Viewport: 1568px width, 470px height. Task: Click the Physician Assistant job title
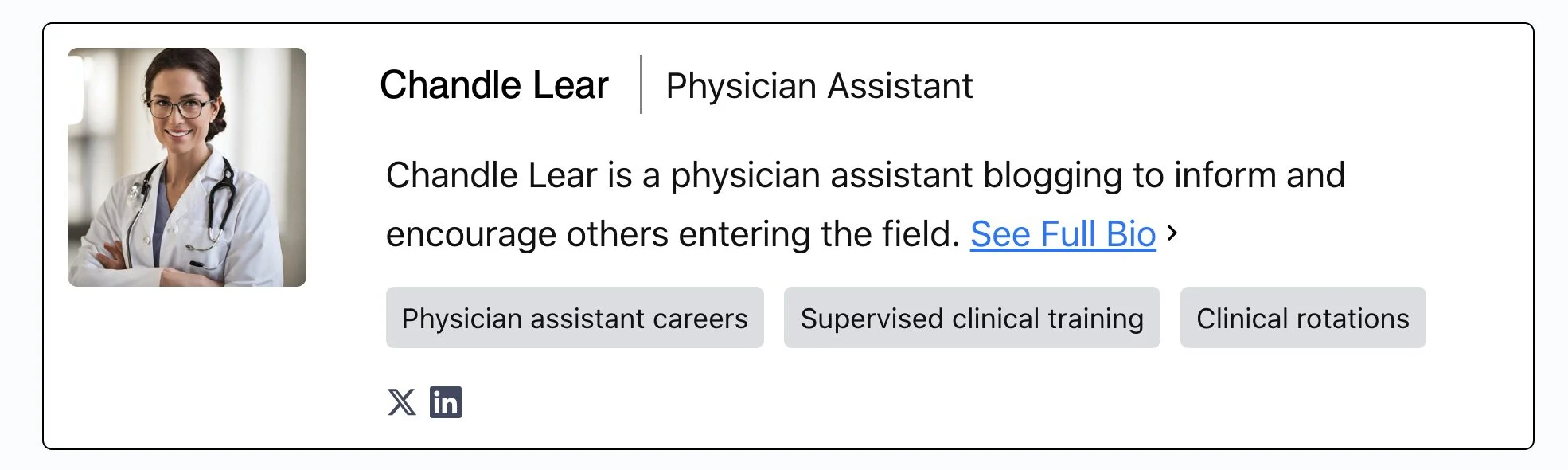tap(819, 86)
